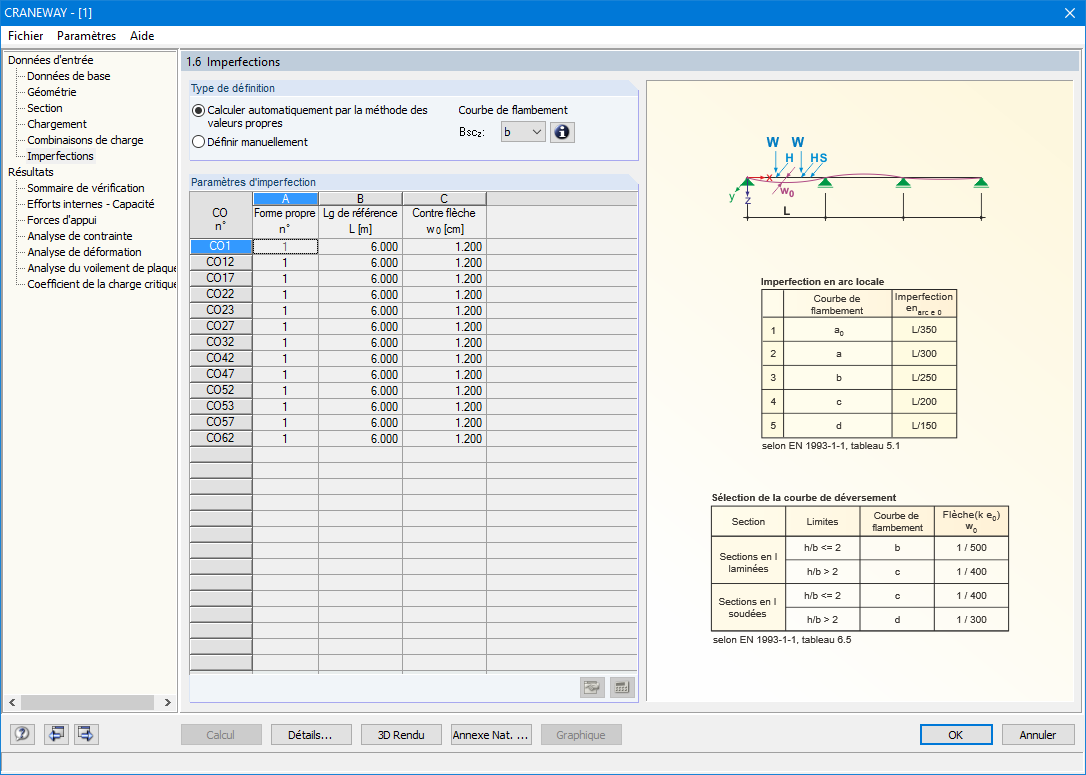Select the CO52 row header
This screenshot has height=775, width=1086.
tap(220, 390)
